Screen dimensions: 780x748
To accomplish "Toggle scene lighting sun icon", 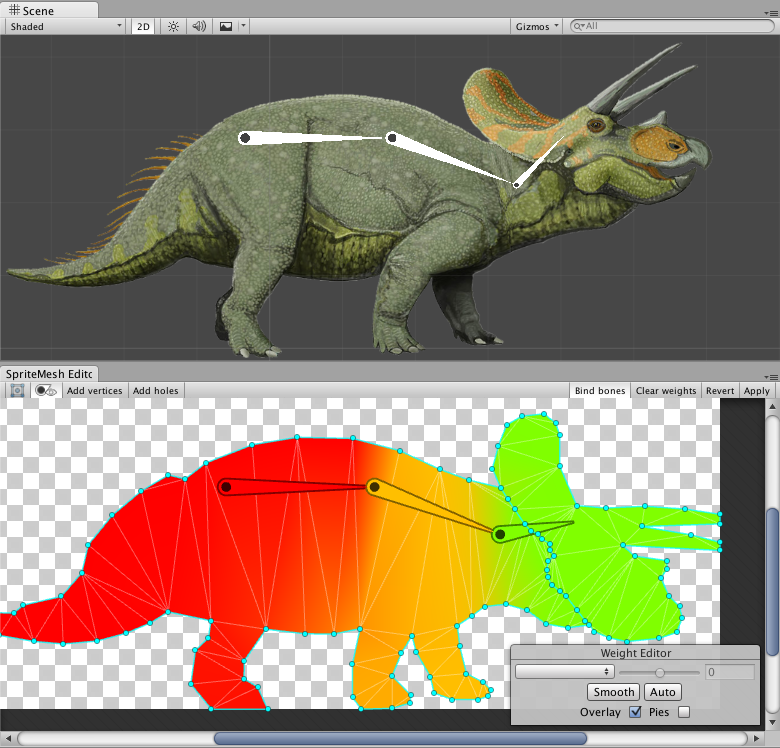I will point(174,27).
